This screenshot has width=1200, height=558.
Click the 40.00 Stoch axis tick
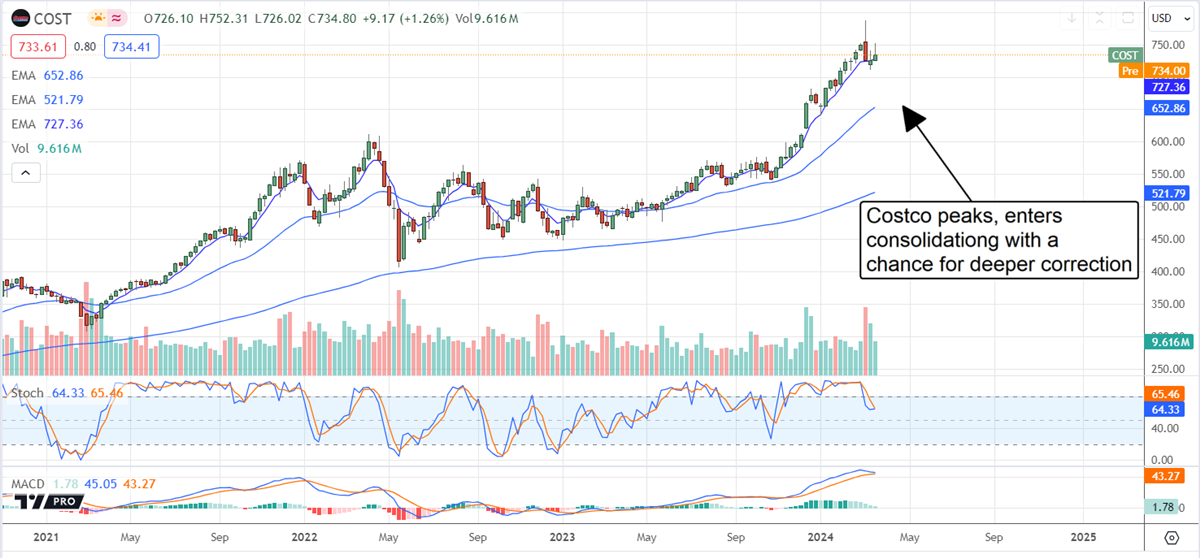(x=1167, y=428)
